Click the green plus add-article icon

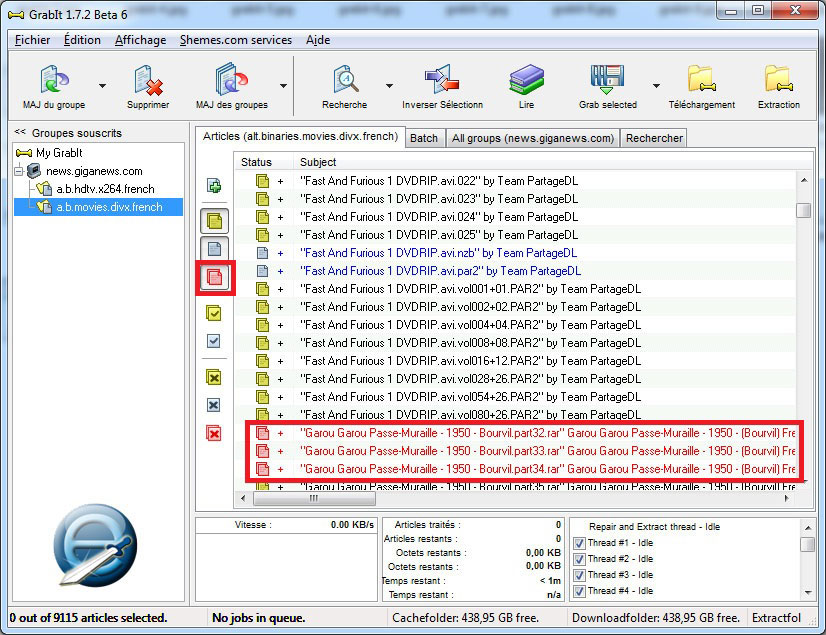[214, 185]
